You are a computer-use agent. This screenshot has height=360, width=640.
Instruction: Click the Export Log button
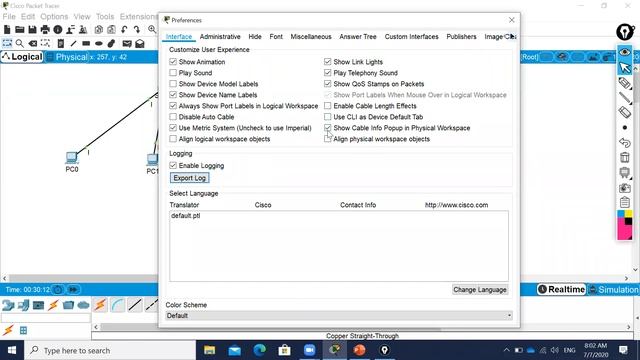[189, 178]
